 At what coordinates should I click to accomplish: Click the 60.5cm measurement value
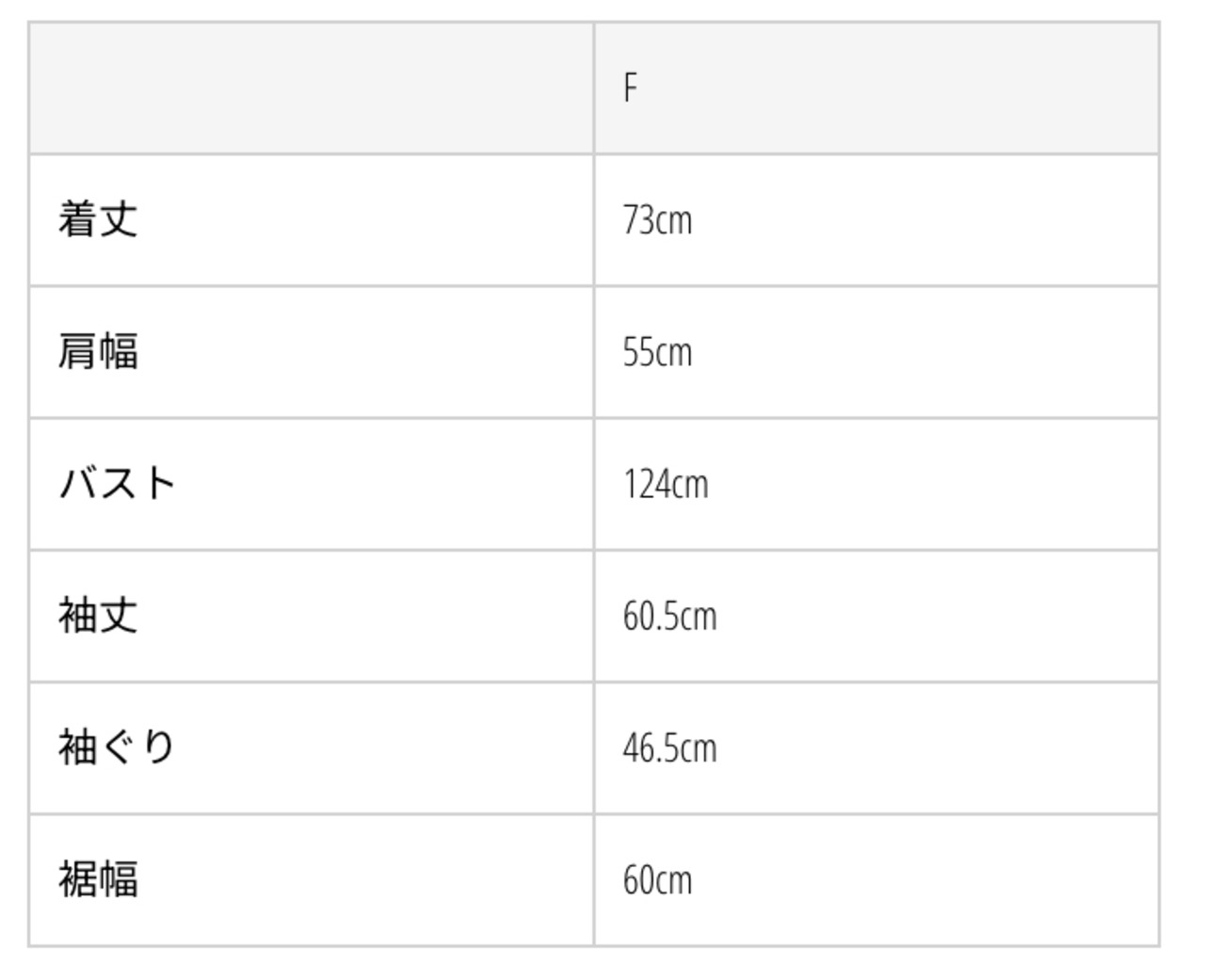coord(669,616)
